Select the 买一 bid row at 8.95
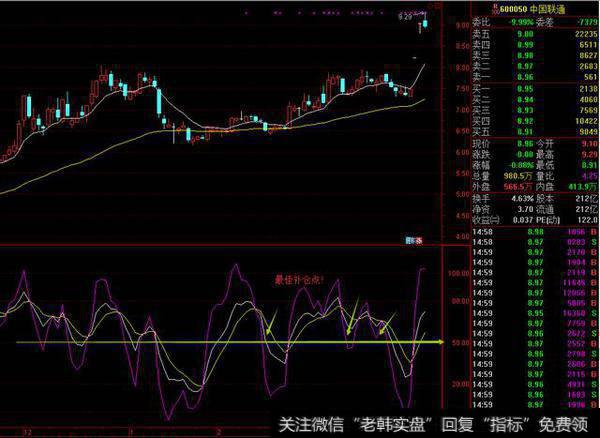The height and width of the screenshot is (438, 600). (535, 89)
